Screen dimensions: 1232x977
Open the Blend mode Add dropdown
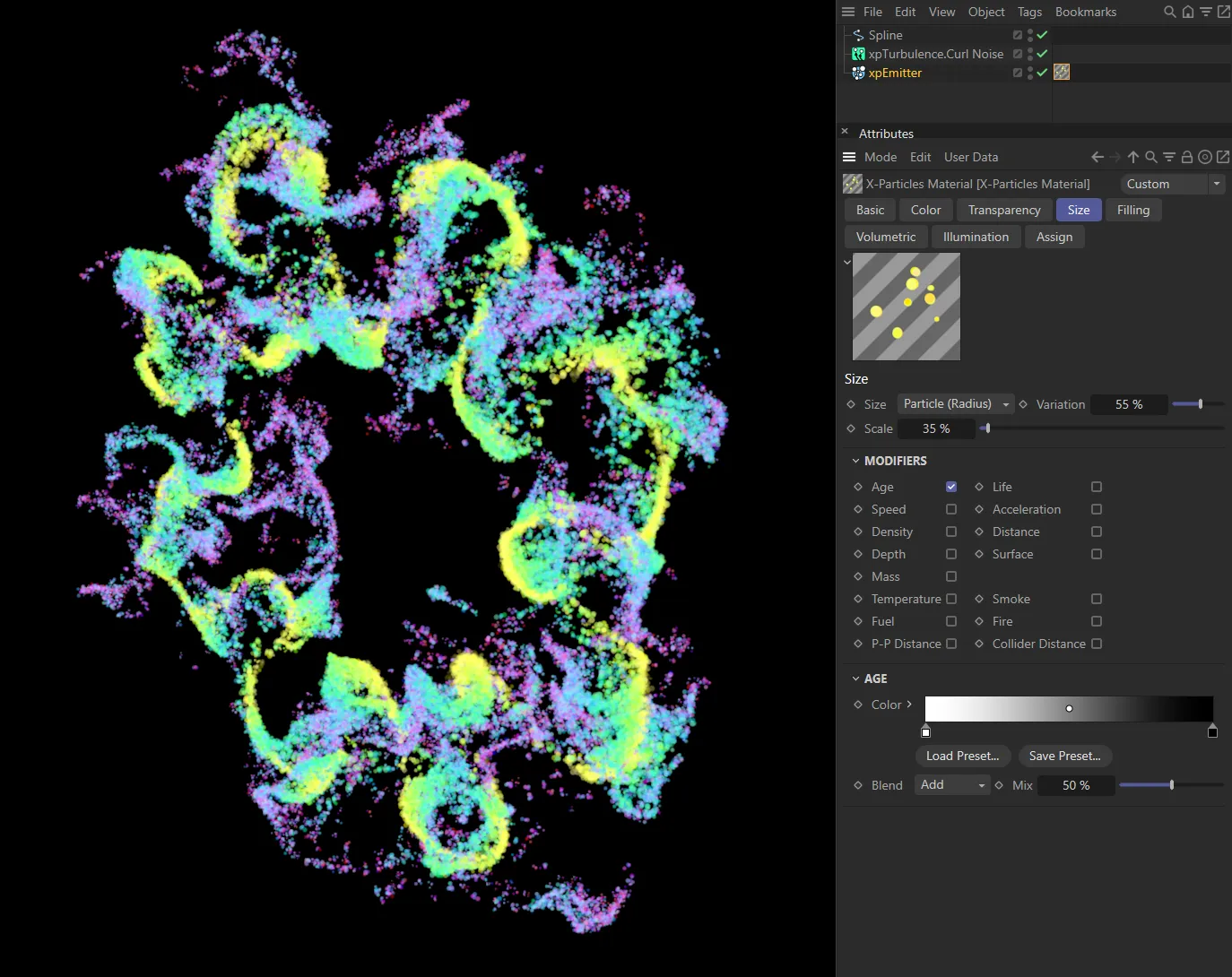tap(952, 785)
